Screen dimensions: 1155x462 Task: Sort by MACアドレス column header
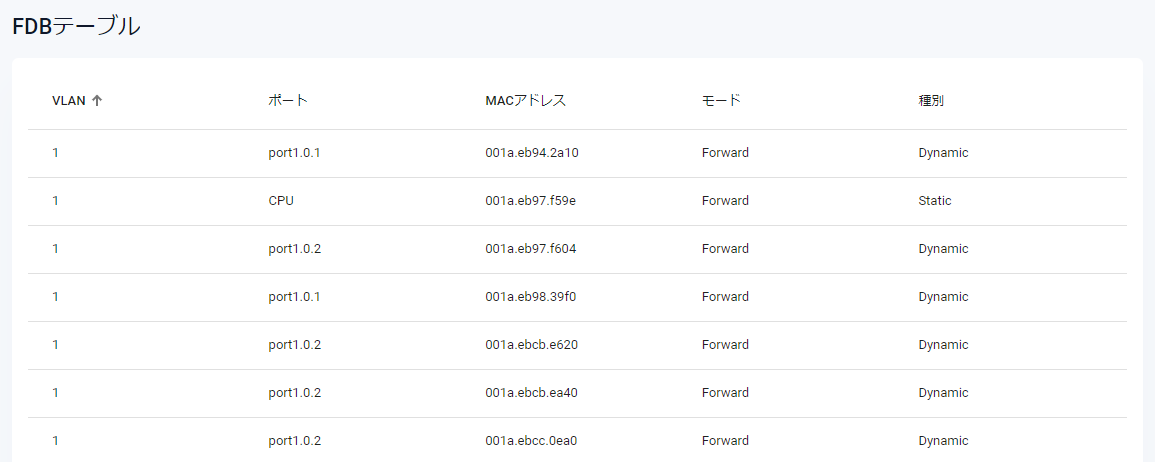click(526, 101)
